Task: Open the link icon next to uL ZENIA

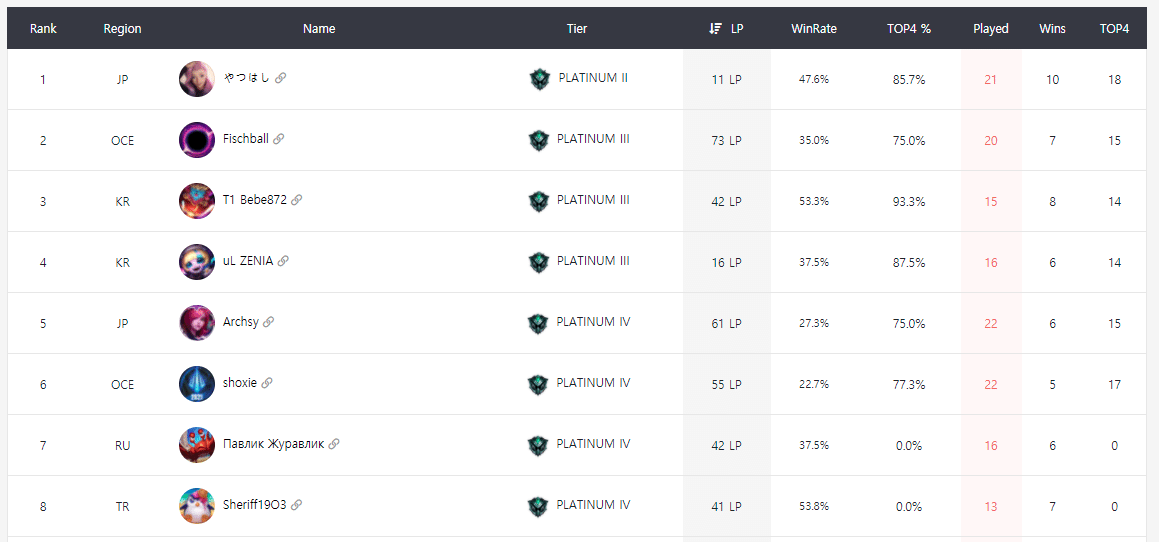Action: pyautogui.click(x=283, y=261)
